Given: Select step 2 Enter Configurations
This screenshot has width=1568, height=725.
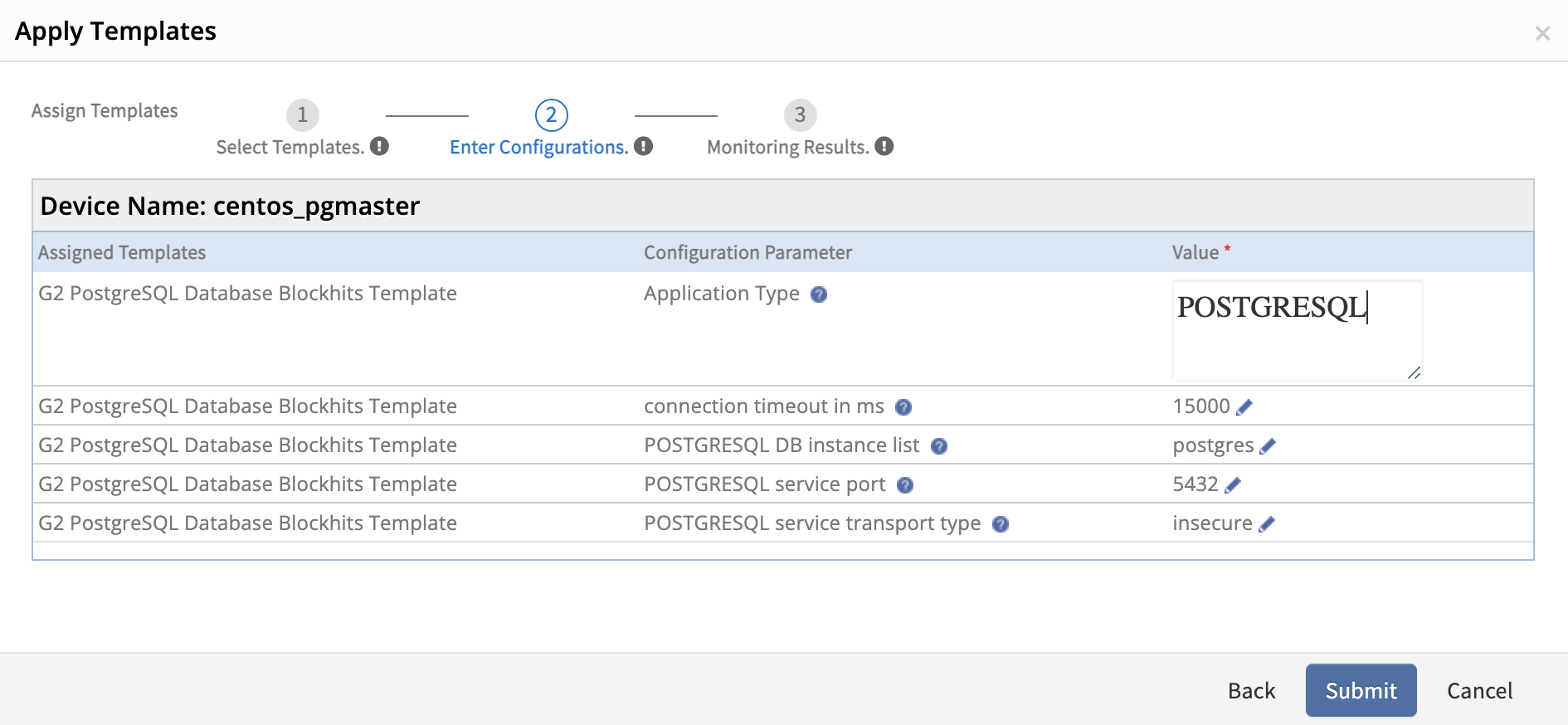Looking at the screenshot, I should click(x=552, y=115).
